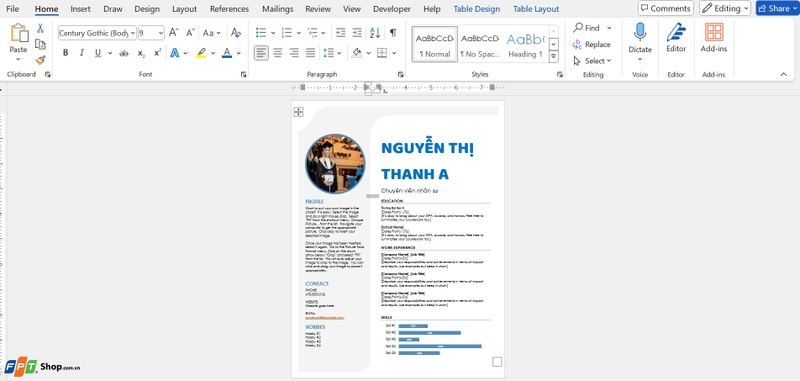Open Font dialog box launcher

pos(243,74)
